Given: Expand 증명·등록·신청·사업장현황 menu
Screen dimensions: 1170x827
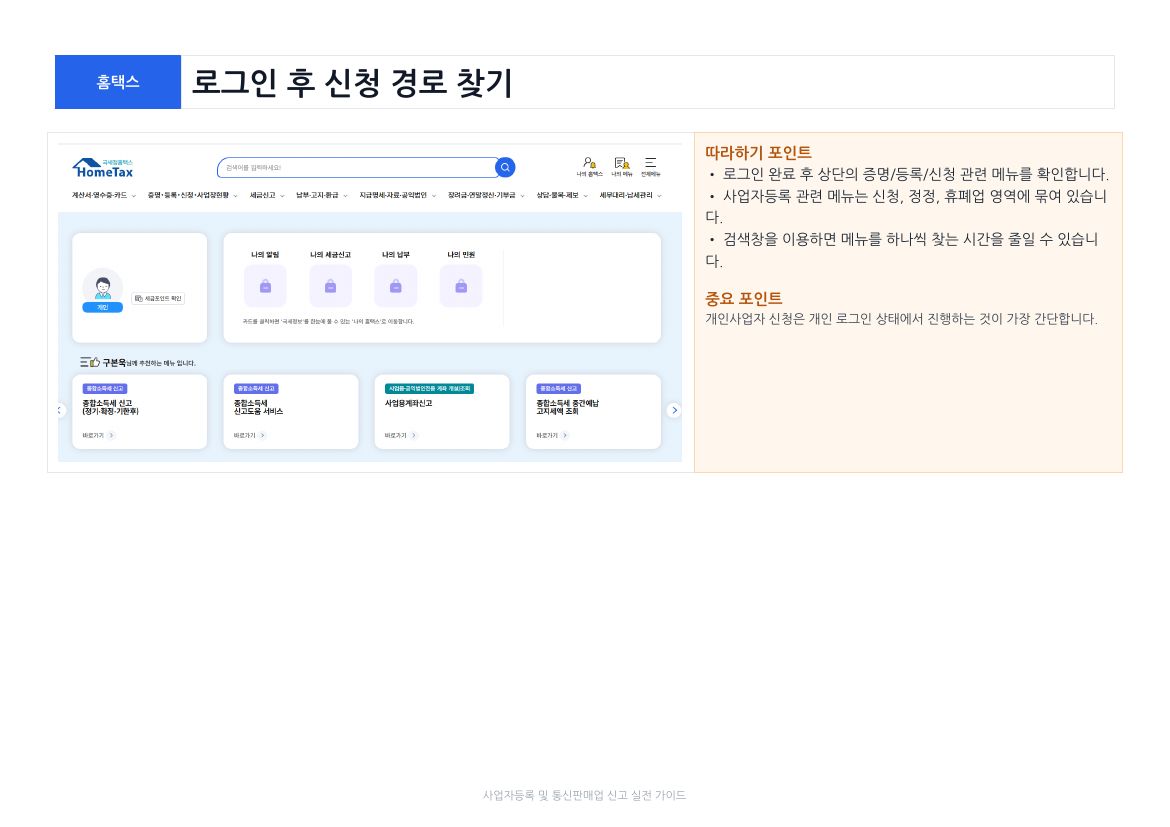Looking at the screenshot, I should (193, 196).
